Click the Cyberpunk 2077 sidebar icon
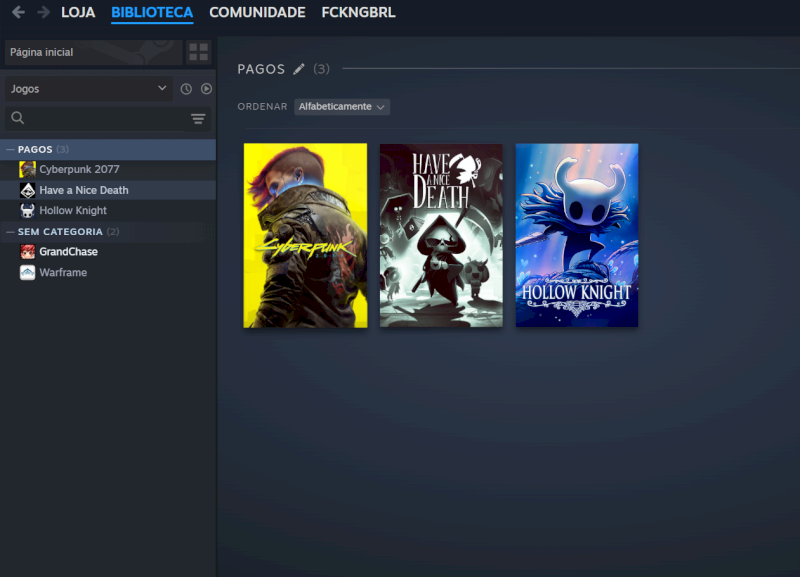Viewport: 800px width, 577px height. pyautogui.click(x=28, y=169)
